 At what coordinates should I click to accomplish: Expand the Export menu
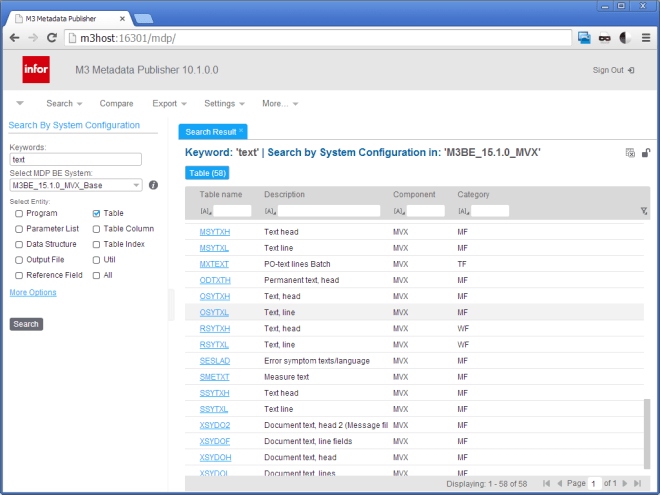[x=169, y=103]
